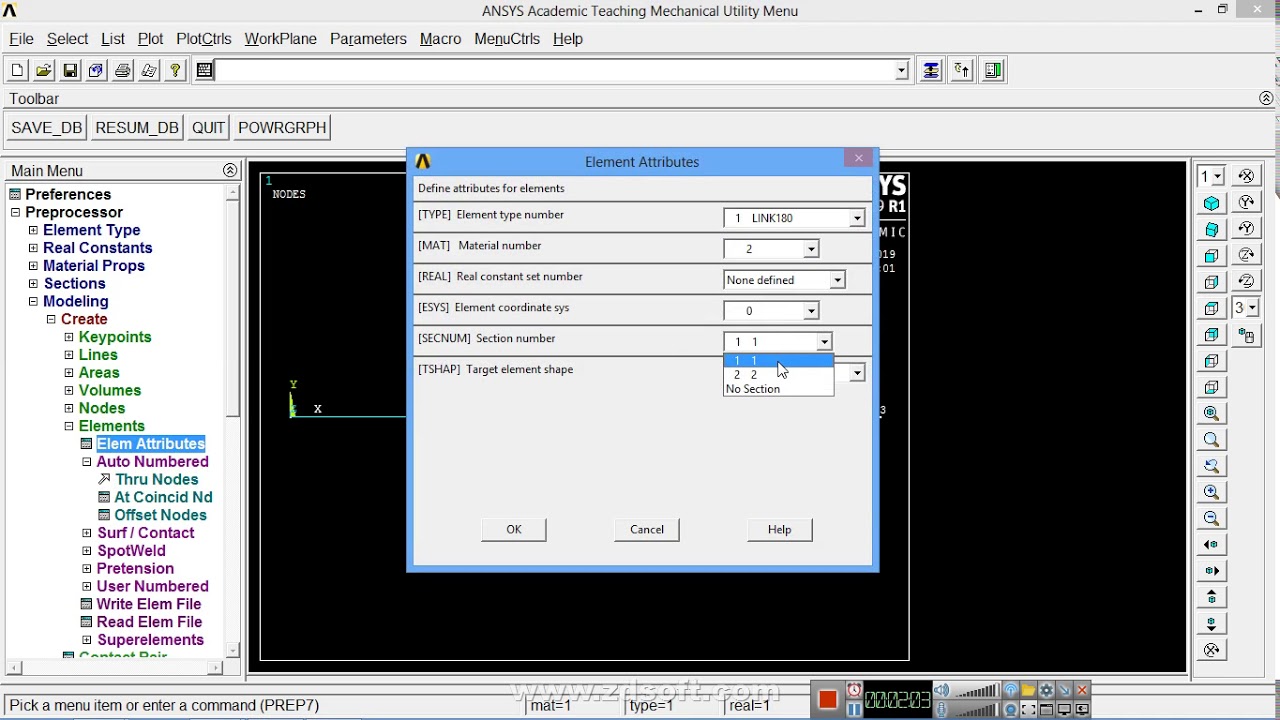Click the Zoom Out minus magnifier icon
This screenshot has width=1280, height=720.
pos(1212,518)
